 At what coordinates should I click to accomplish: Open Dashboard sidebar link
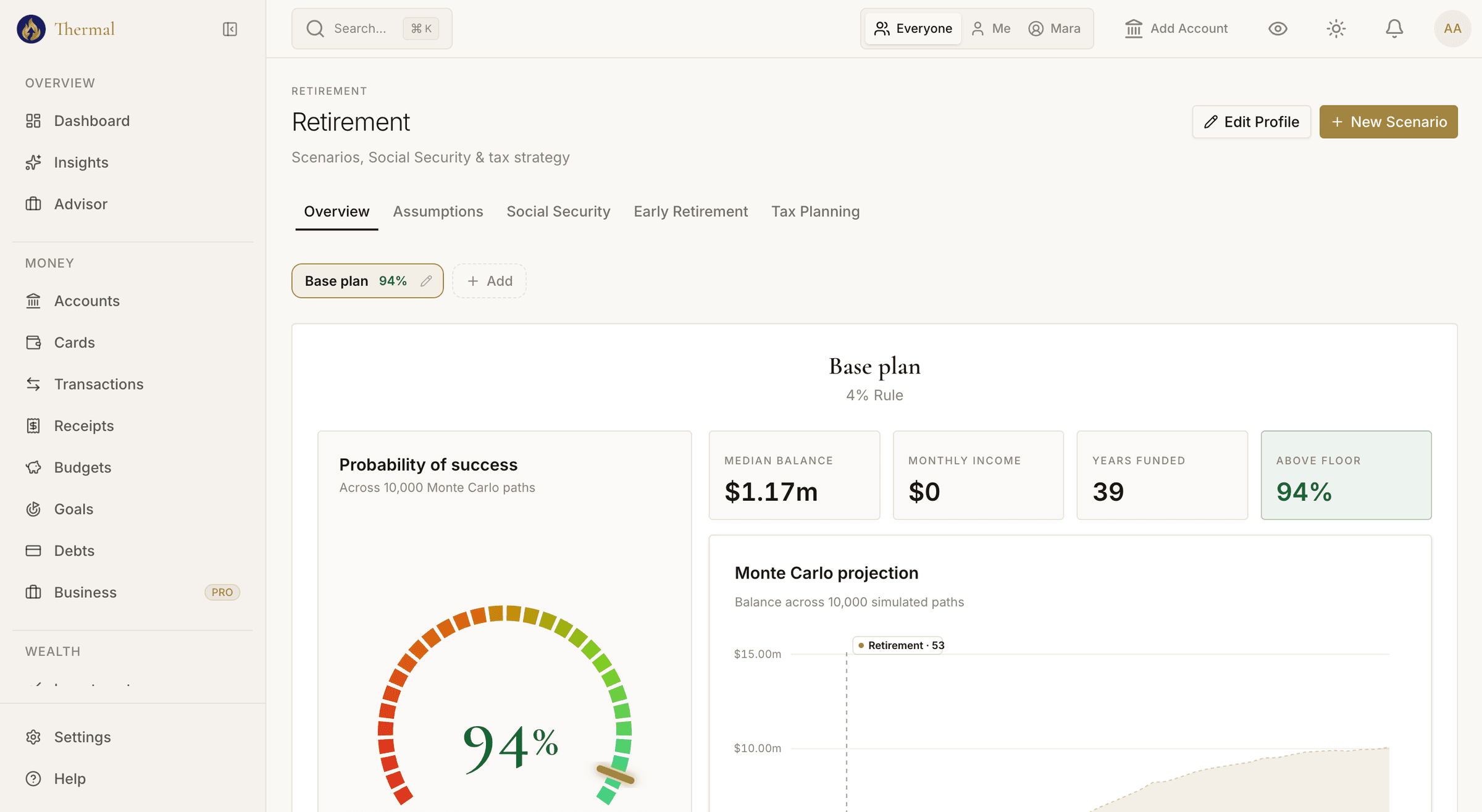click(91, 121)
